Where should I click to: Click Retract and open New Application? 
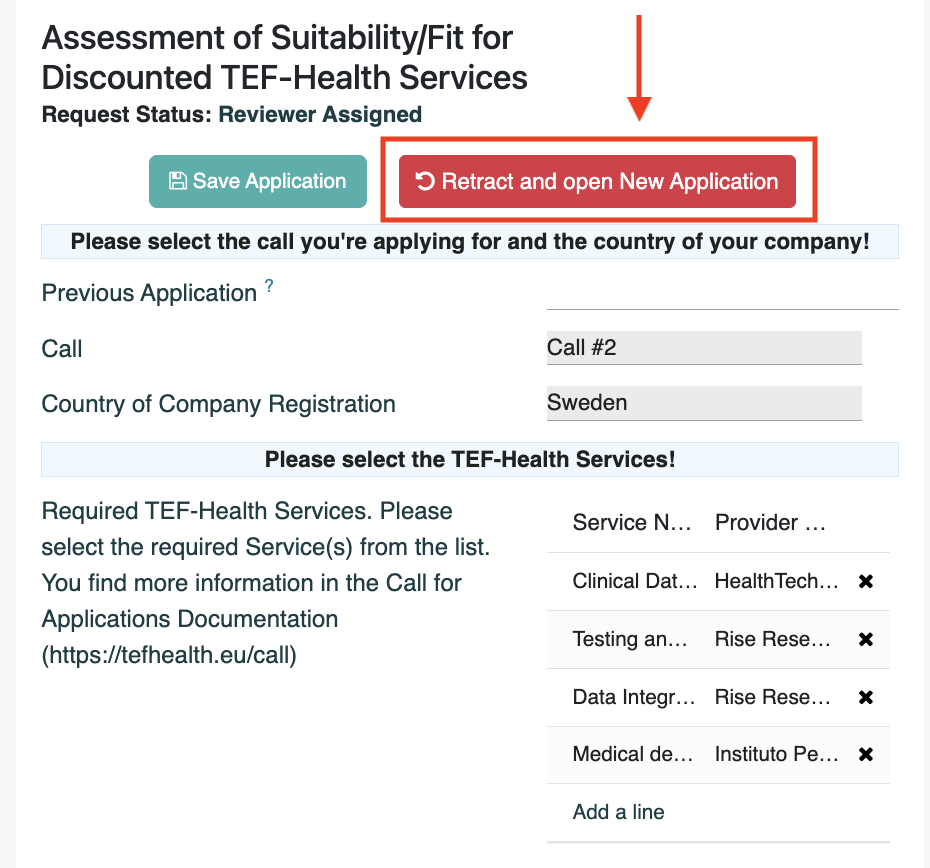click(597, 181)
